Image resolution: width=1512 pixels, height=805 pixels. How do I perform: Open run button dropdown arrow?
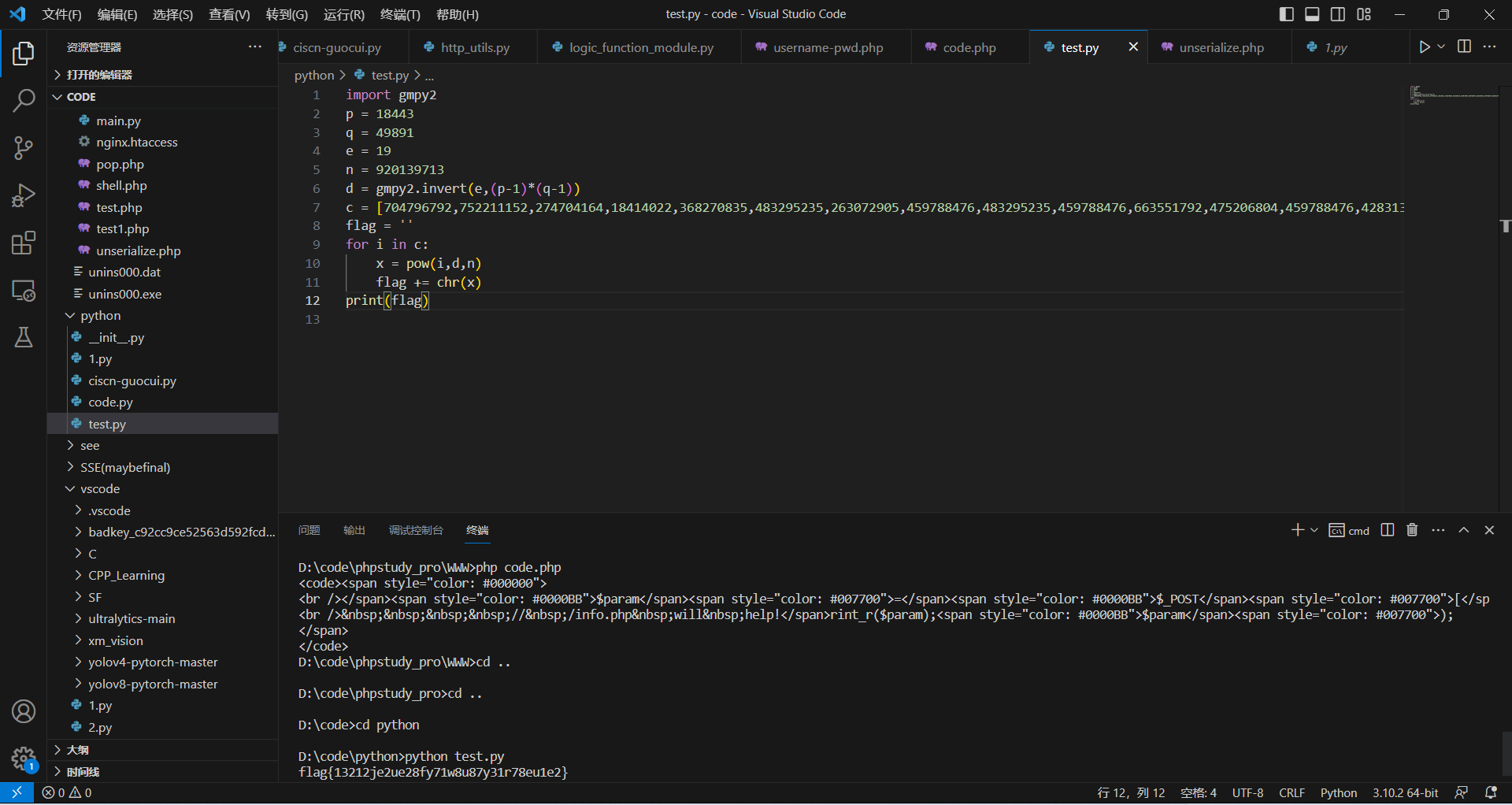[x=1441, y=47]
